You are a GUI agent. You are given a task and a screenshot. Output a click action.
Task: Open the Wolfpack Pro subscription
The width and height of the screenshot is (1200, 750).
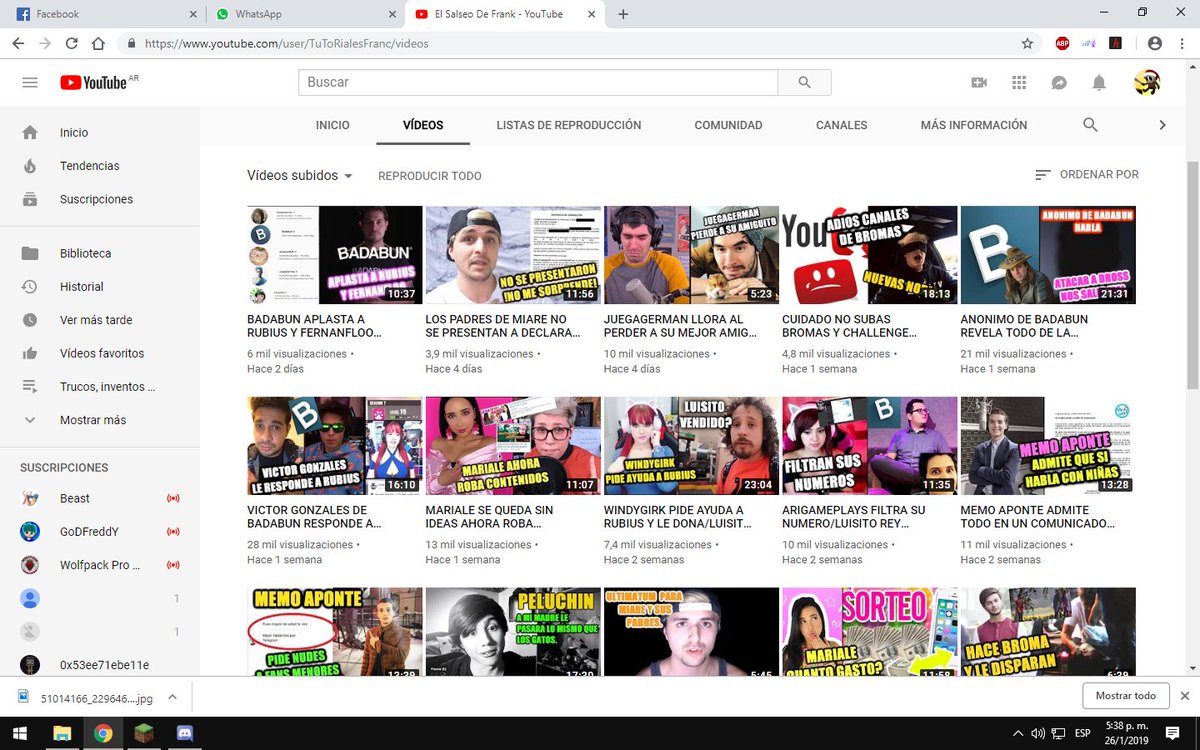100,565
